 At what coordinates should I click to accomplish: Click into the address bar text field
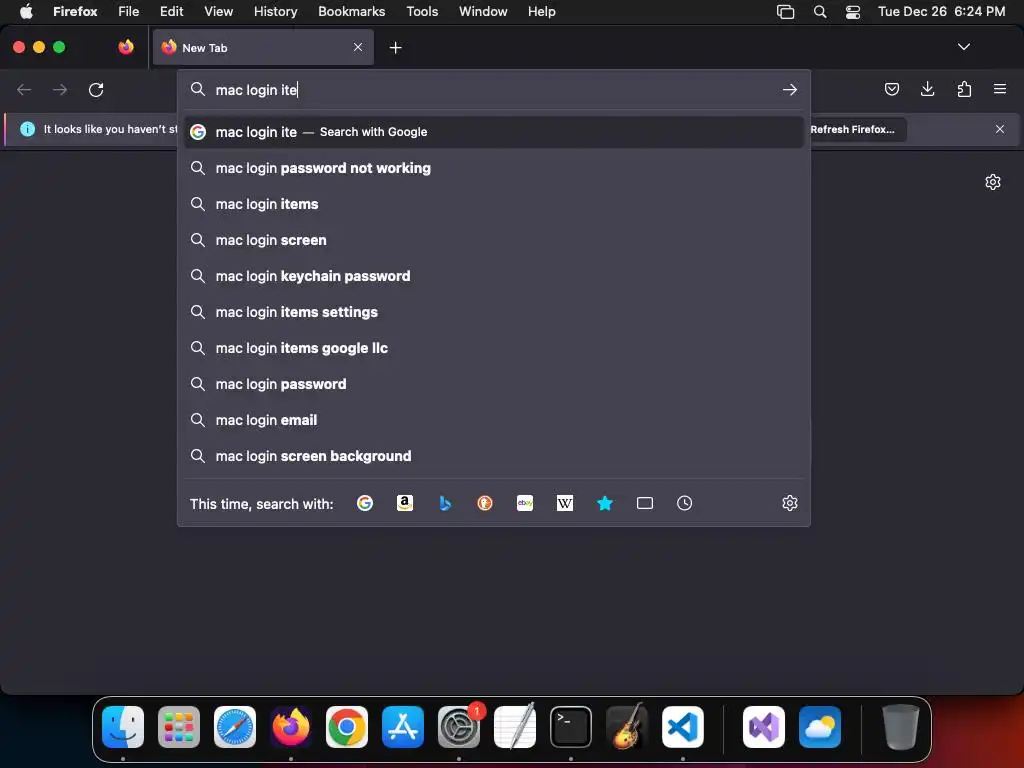click(x=493, y=89)
